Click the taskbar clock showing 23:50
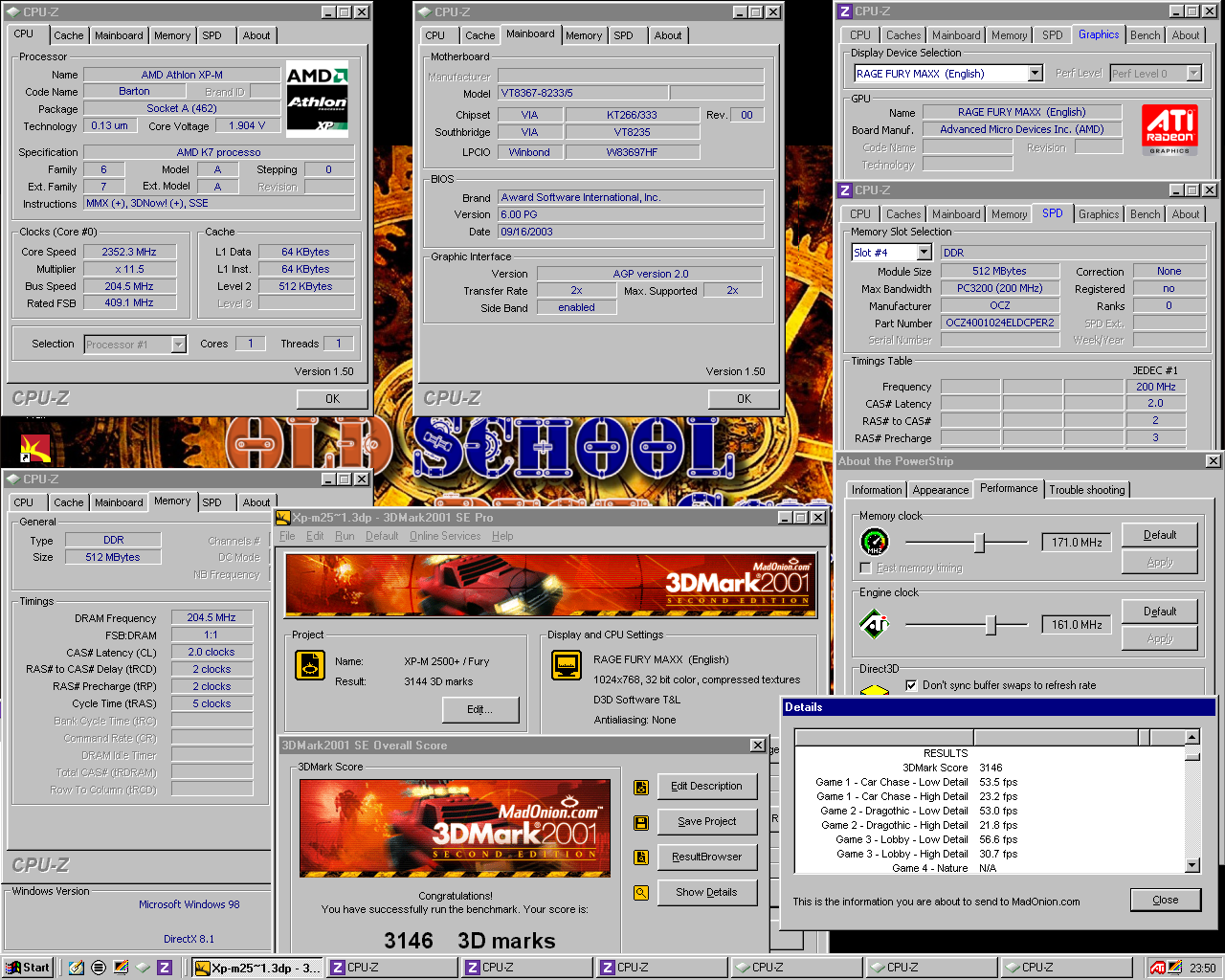The image size is (1225, 980). tap(1203, 968)
